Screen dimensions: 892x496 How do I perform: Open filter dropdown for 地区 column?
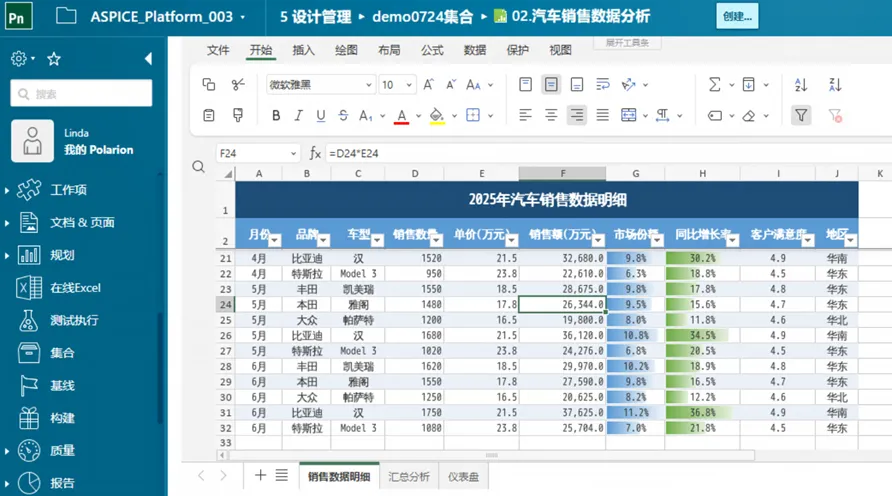(850, 240)
